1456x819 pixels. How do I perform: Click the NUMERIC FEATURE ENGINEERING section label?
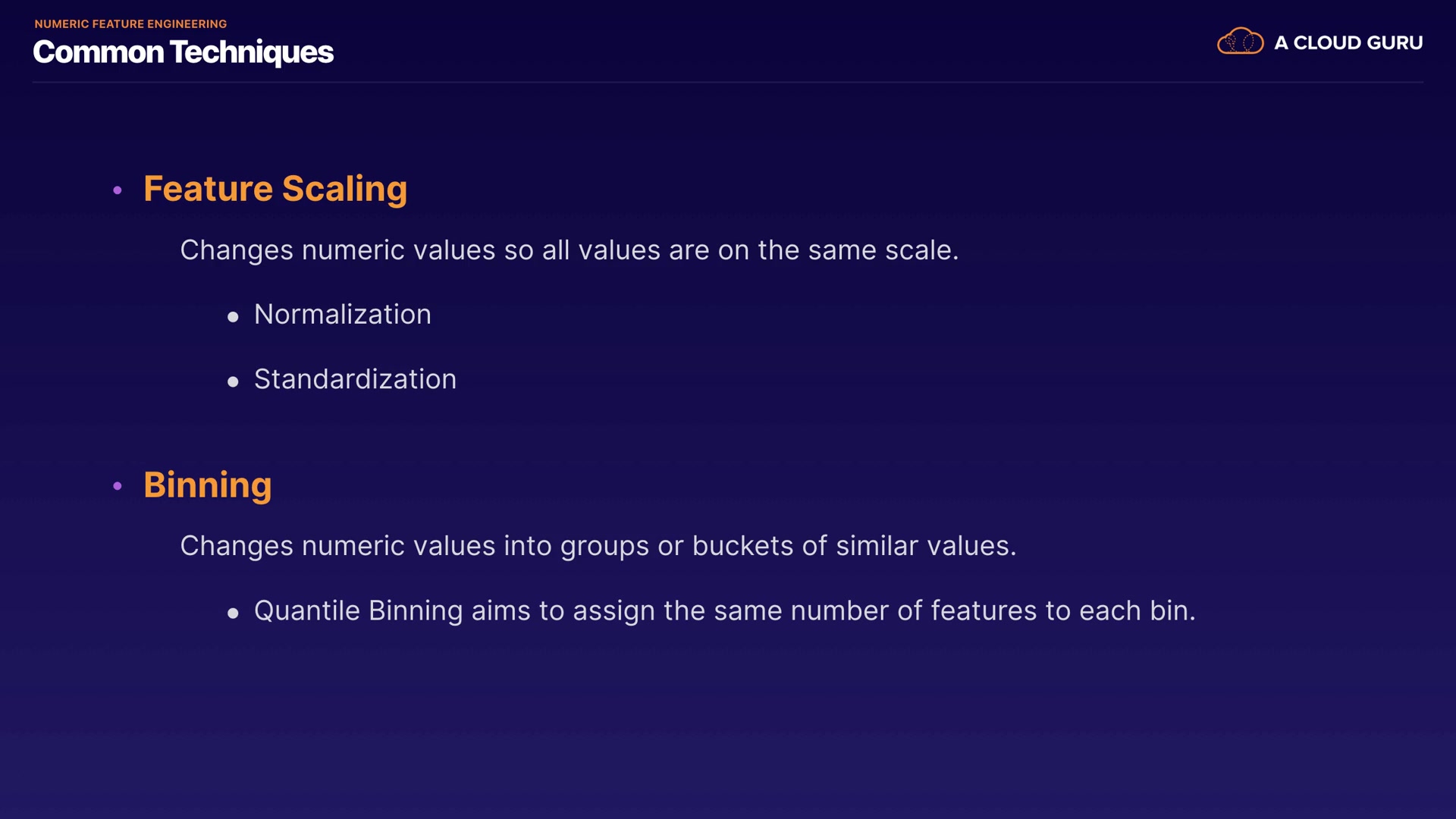pyautogui.click(x=130, y=24)
